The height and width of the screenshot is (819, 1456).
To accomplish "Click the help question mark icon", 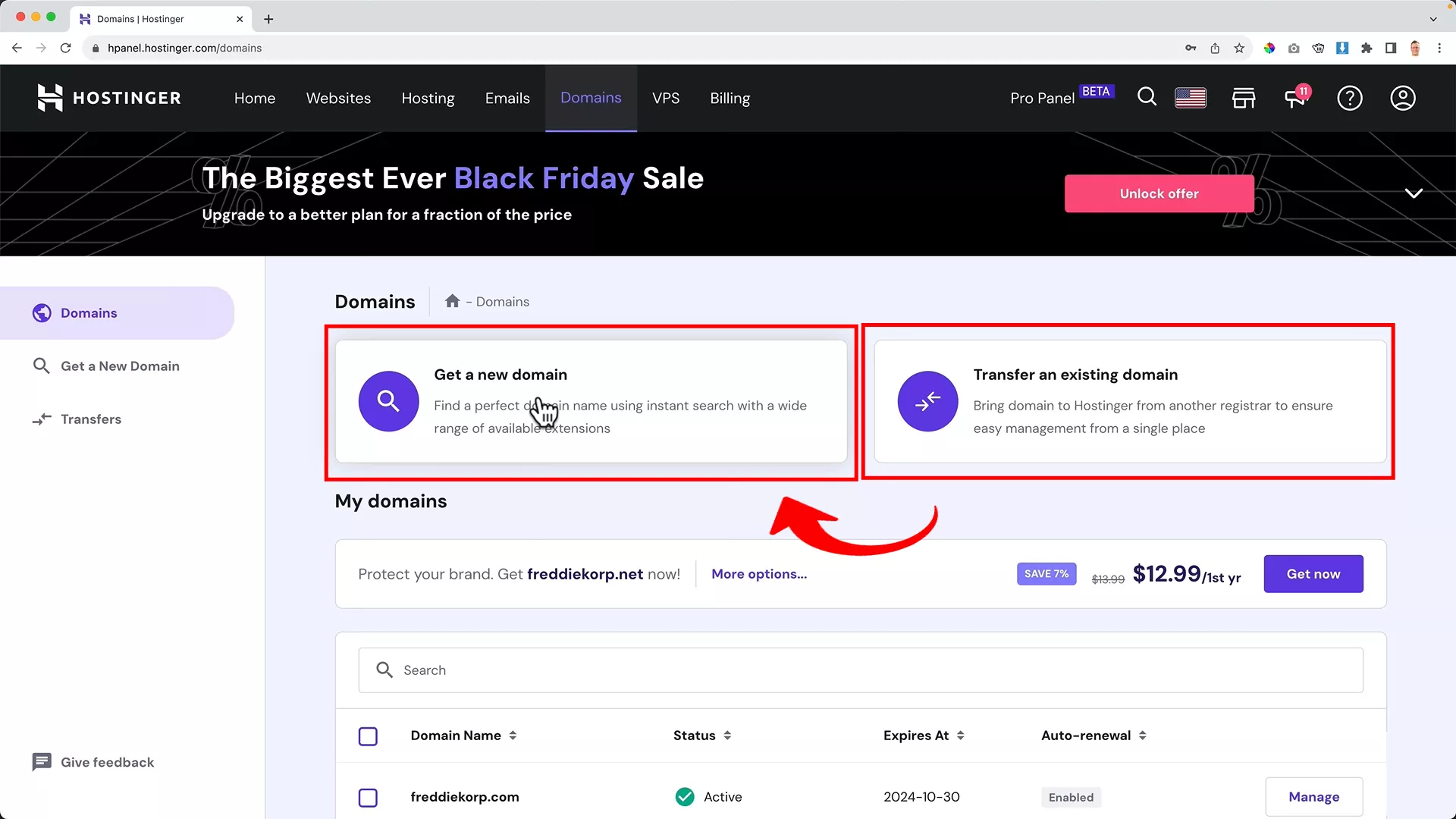I will point(1350,98).
